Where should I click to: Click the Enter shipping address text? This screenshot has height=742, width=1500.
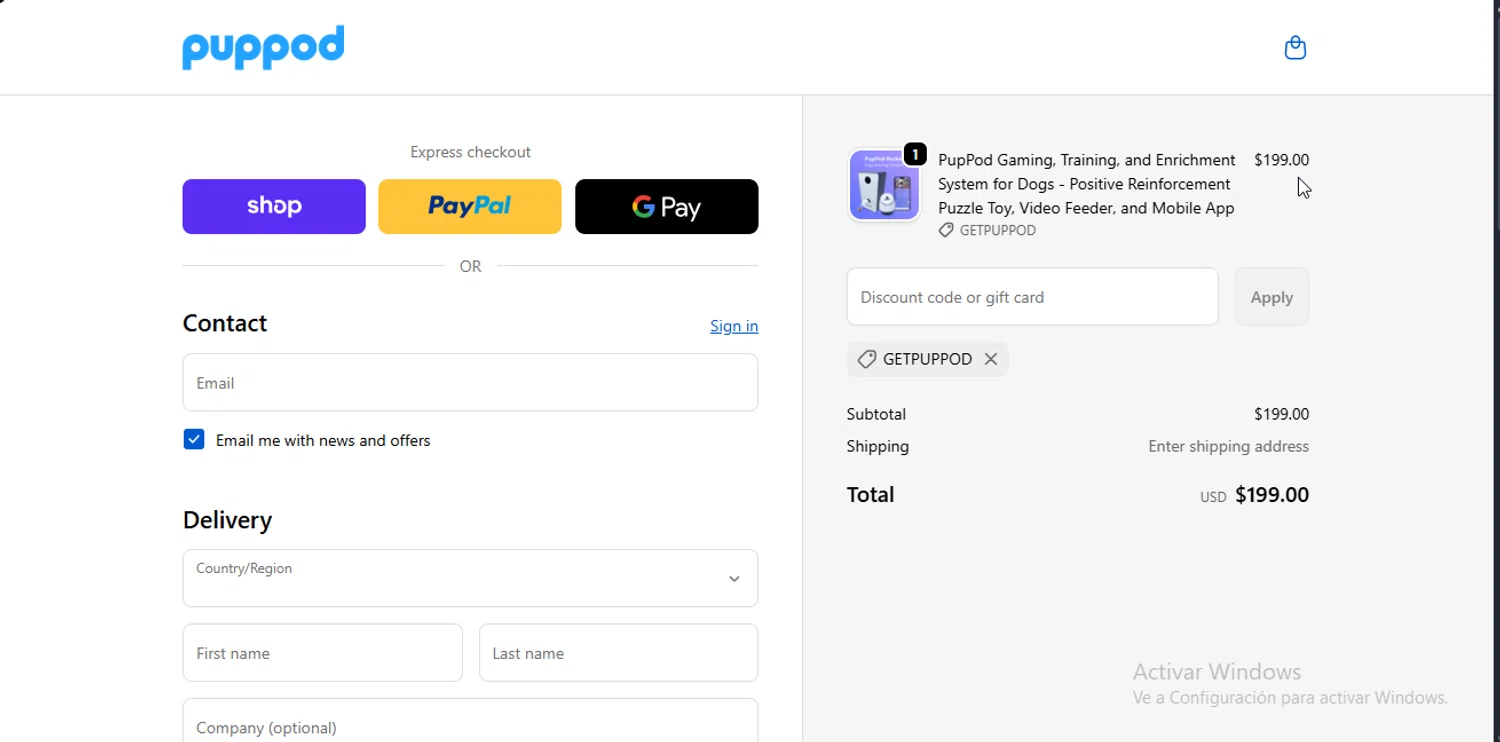(1228, 446)
